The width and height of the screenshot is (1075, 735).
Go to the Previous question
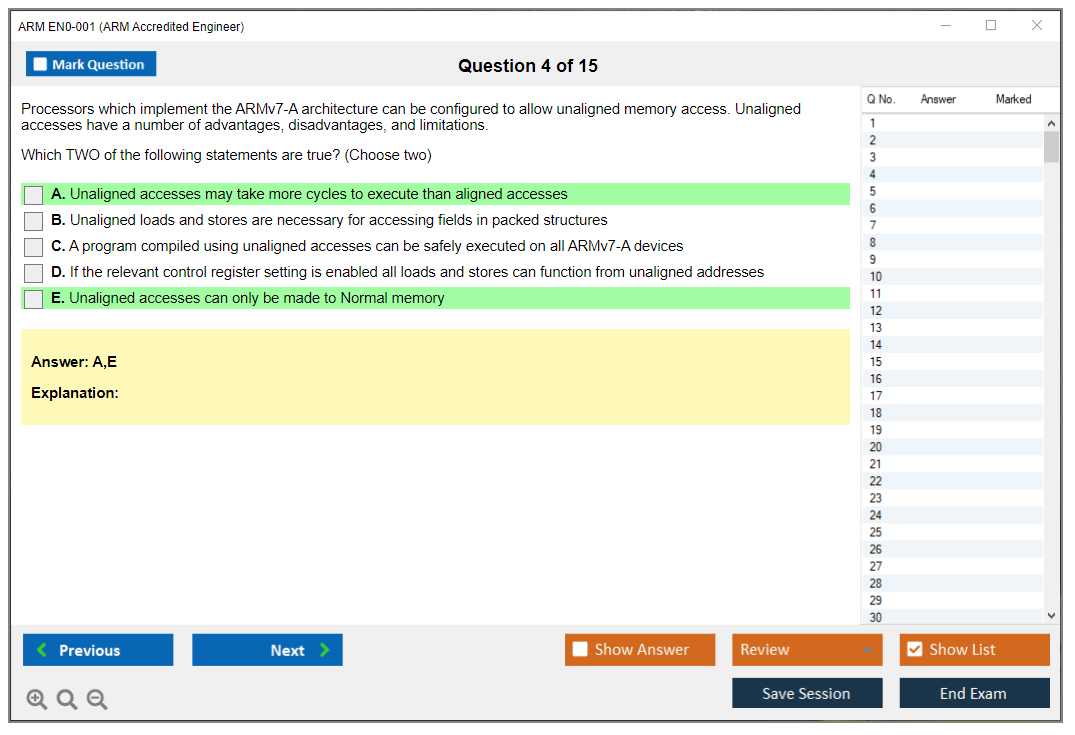pyautogui.click(x=98, y=650)
